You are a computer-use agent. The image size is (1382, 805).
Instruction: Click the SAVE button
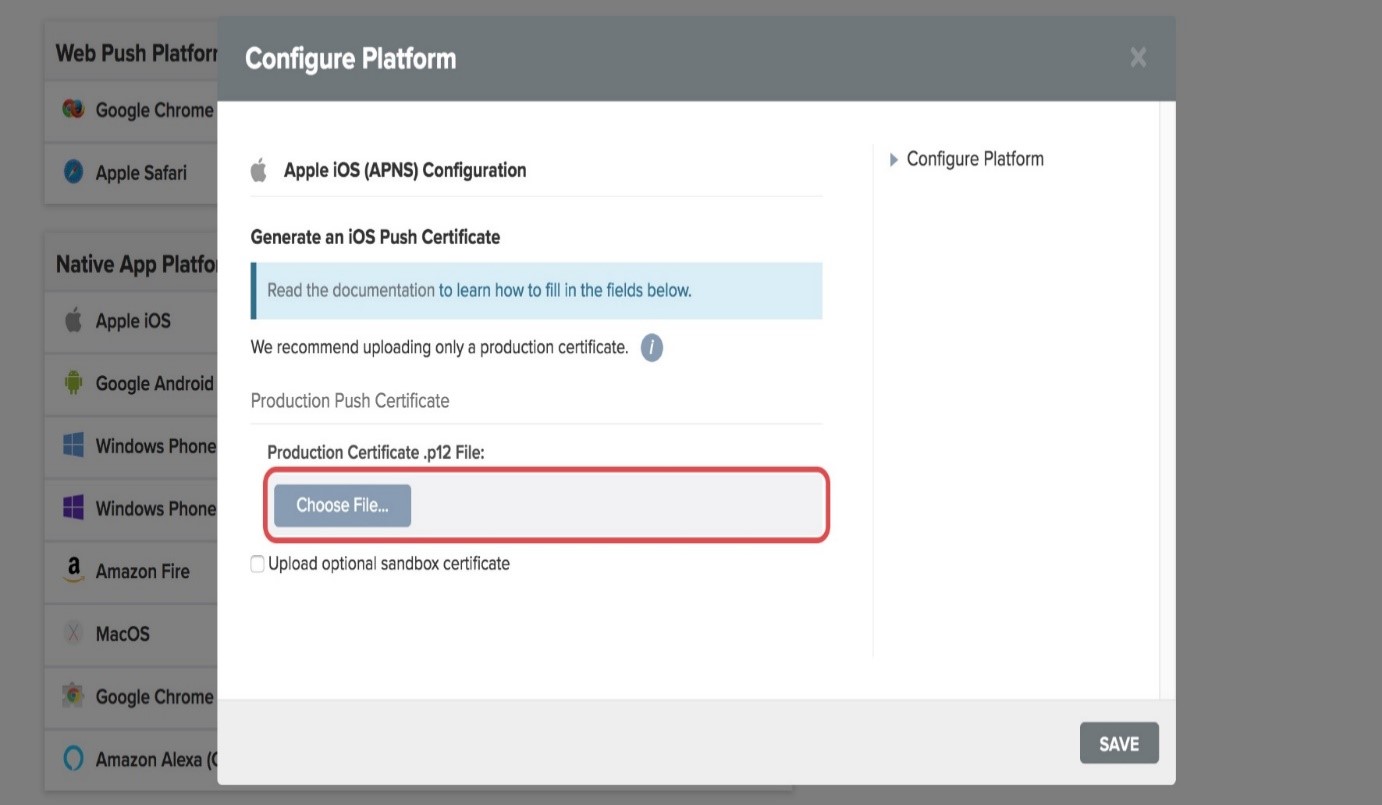(x=1119, y=743)
